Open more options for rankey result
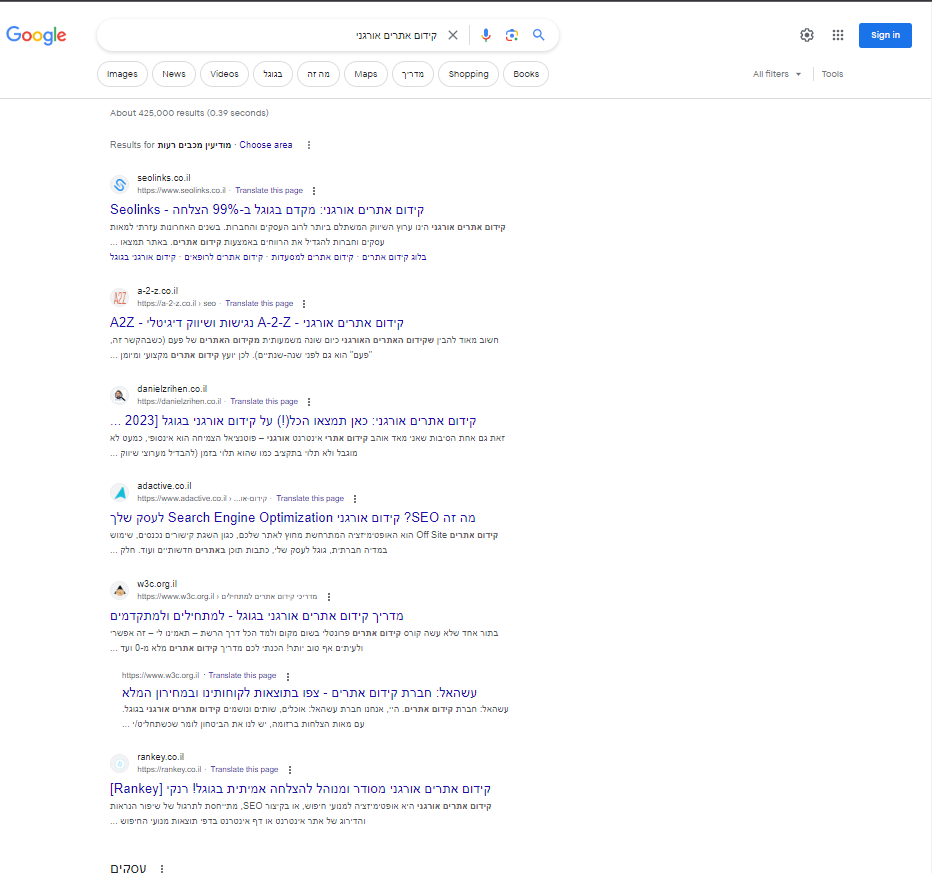Viewport: 932px width, 873px height. pyautogui.click(x=289, y=770)
